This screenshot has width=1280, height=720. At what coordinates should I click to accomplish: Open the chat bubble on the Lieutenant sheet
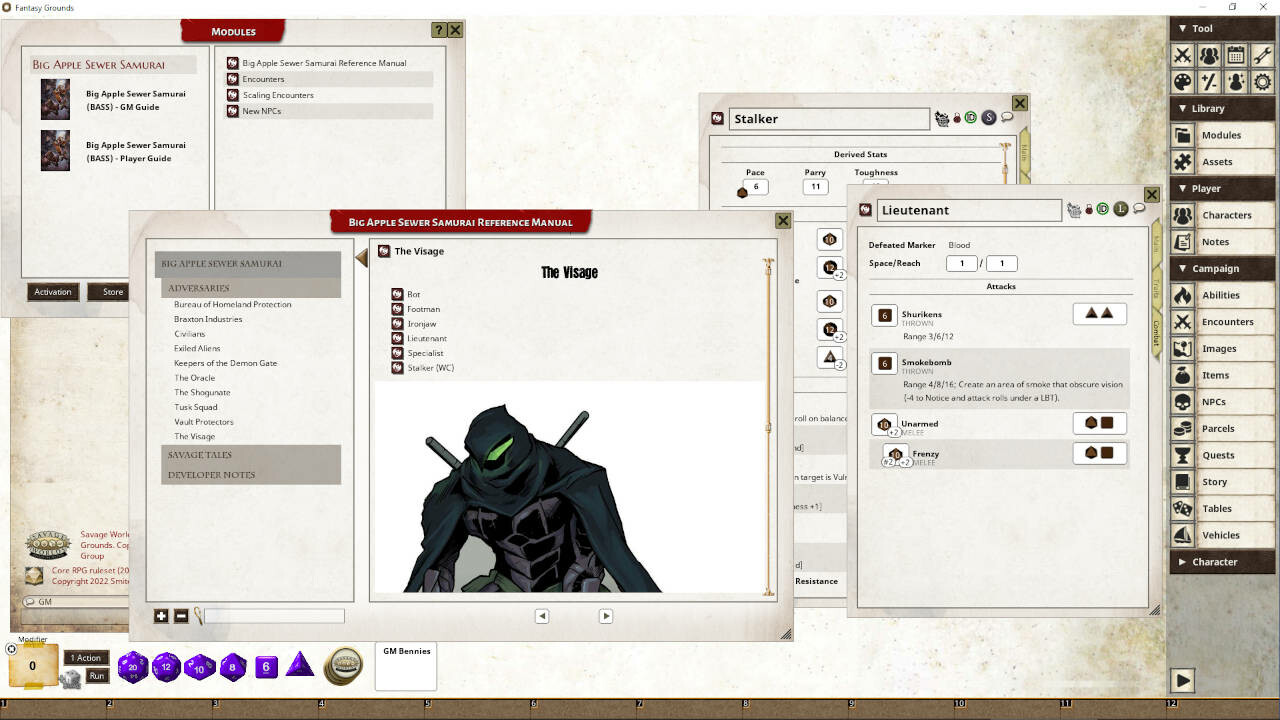click(x=1137, y=207)
